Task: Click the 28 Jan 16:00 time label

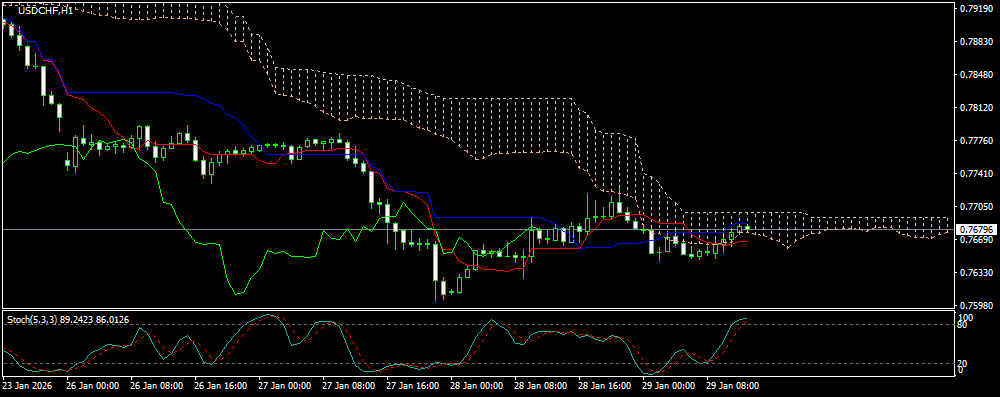Action: (606, 386)
